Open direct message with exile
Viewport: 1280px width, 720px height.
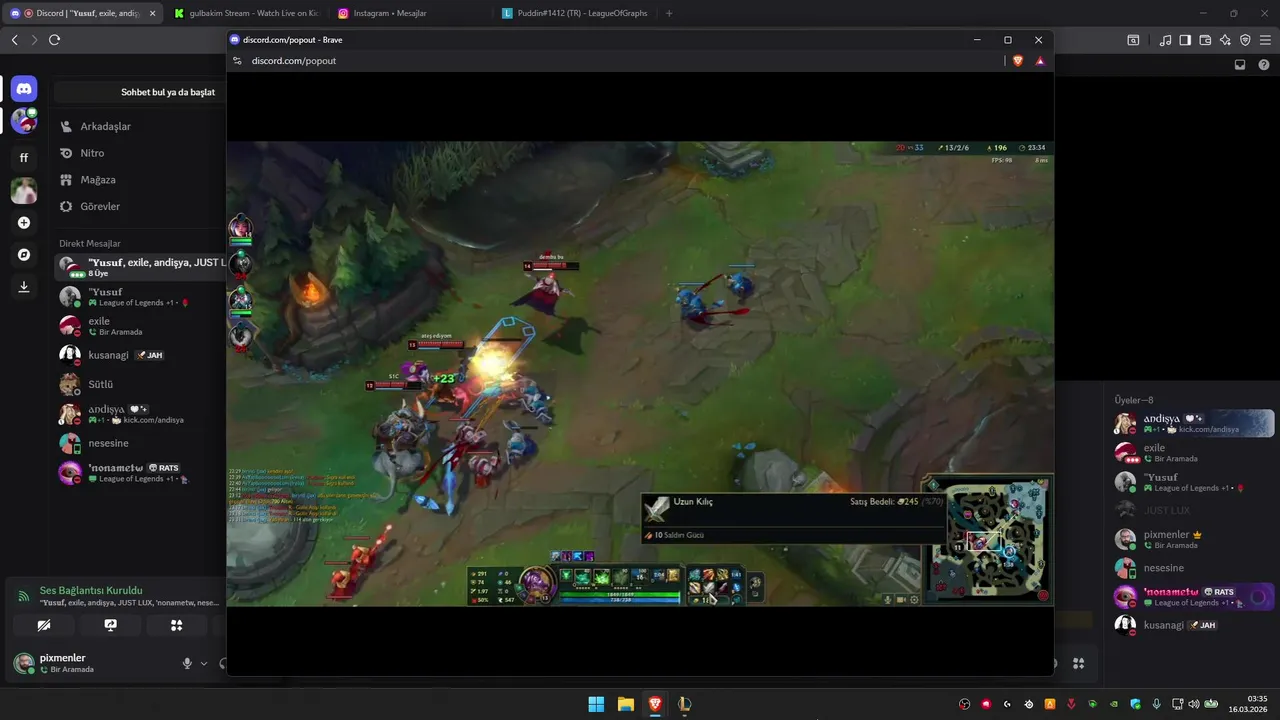coord(140,326)
